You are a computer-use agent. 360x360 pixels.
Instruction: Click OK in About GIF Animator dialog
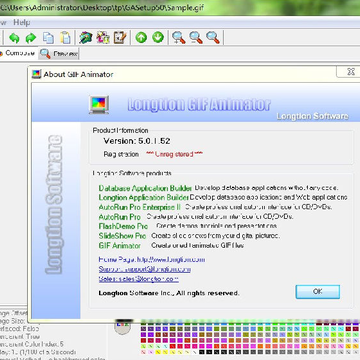coord(318,292)
